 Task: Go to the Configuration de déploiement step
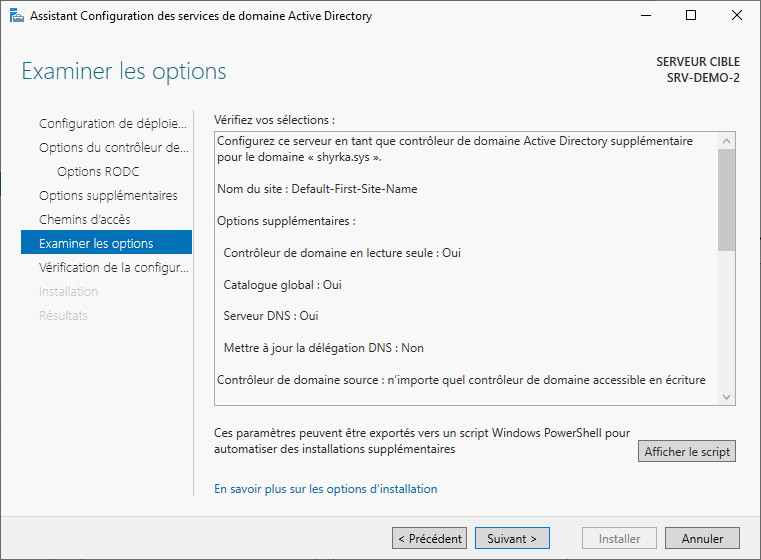[112, 124]
